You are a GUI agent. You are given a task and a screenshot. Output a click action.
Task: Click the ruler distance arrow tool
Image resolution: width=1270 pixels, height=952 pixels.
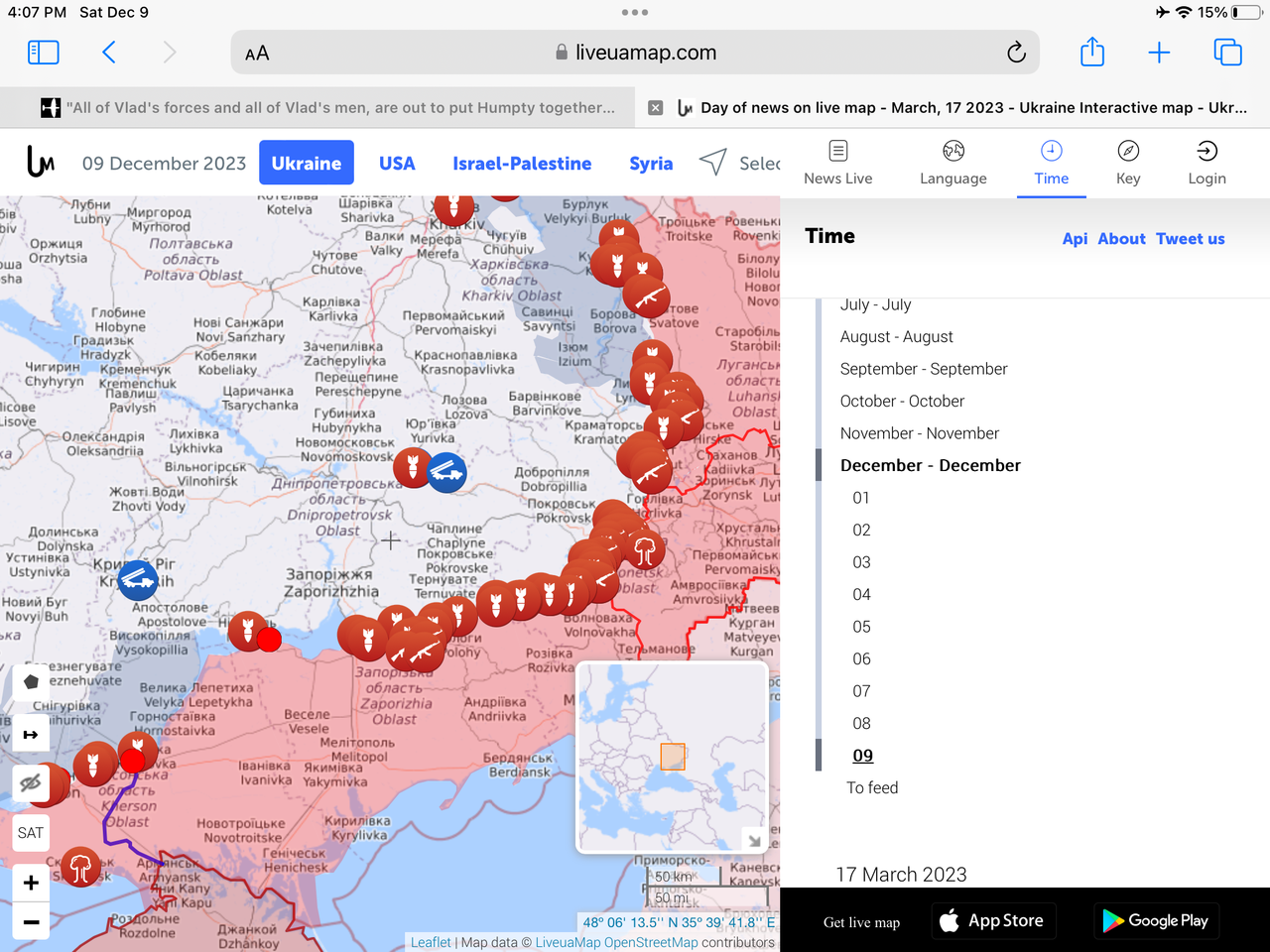31,735
